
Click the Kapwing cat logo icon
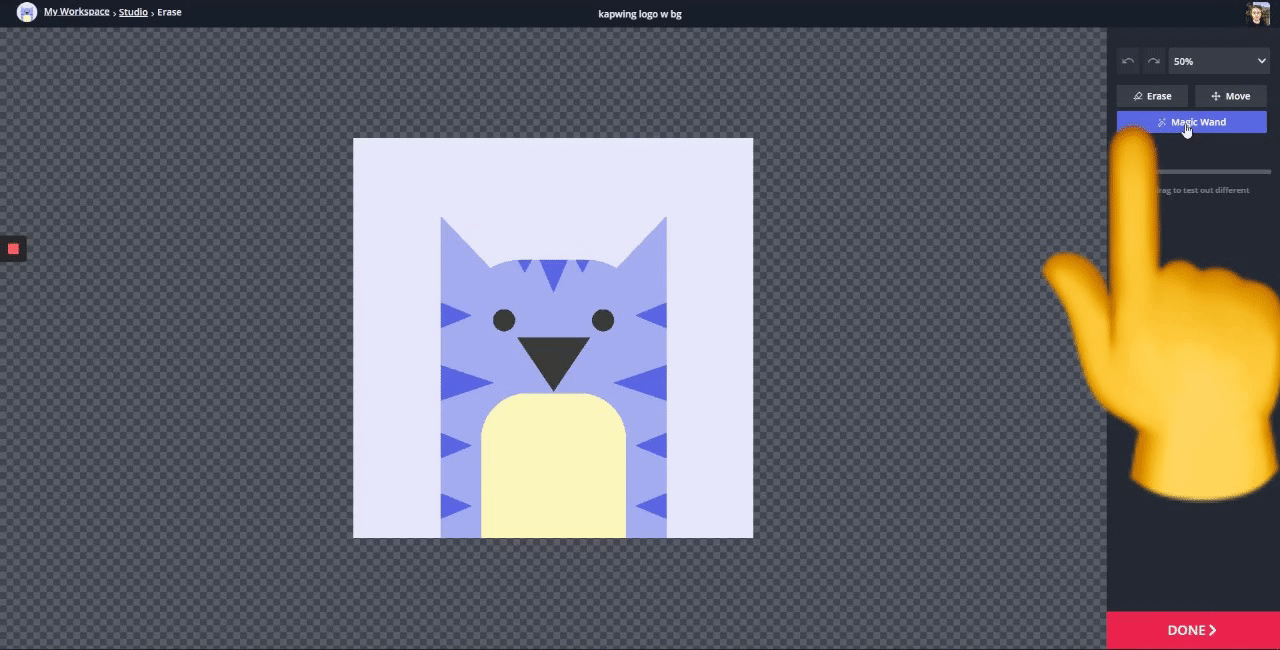click(26, 12)
